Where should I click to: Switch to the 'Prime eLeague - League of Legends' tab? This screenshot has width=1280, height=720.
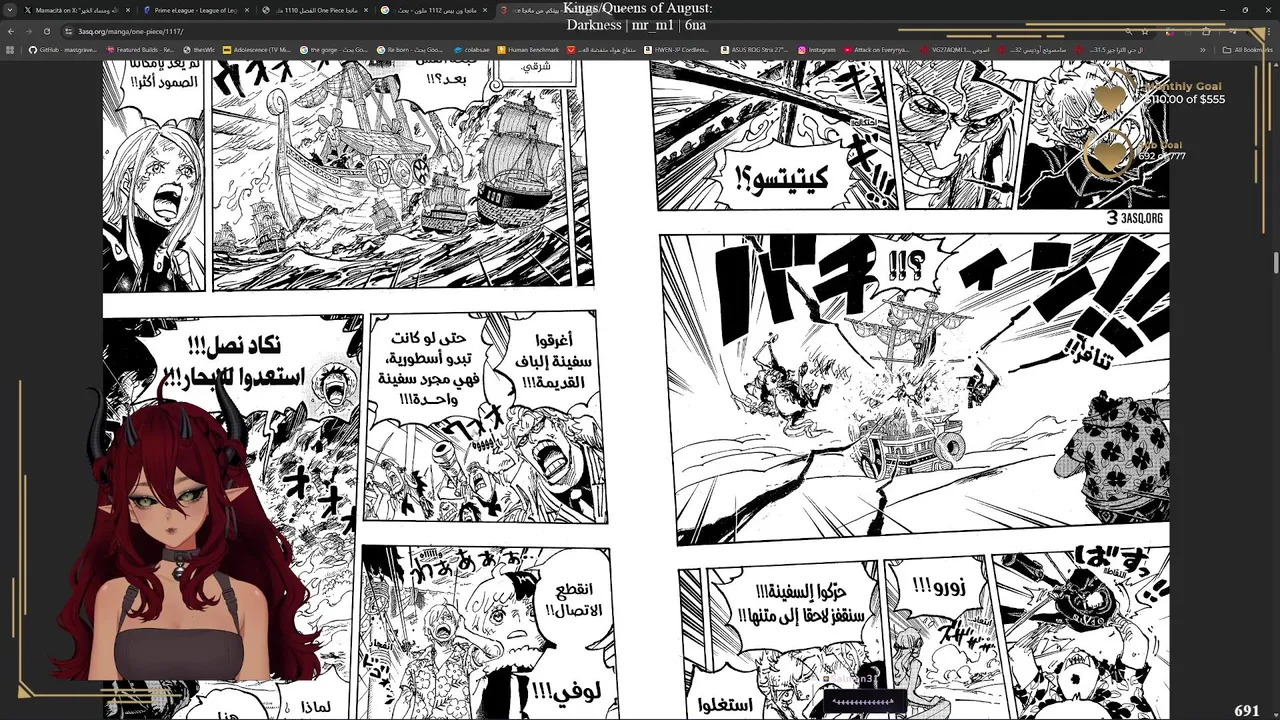point(196,10)
